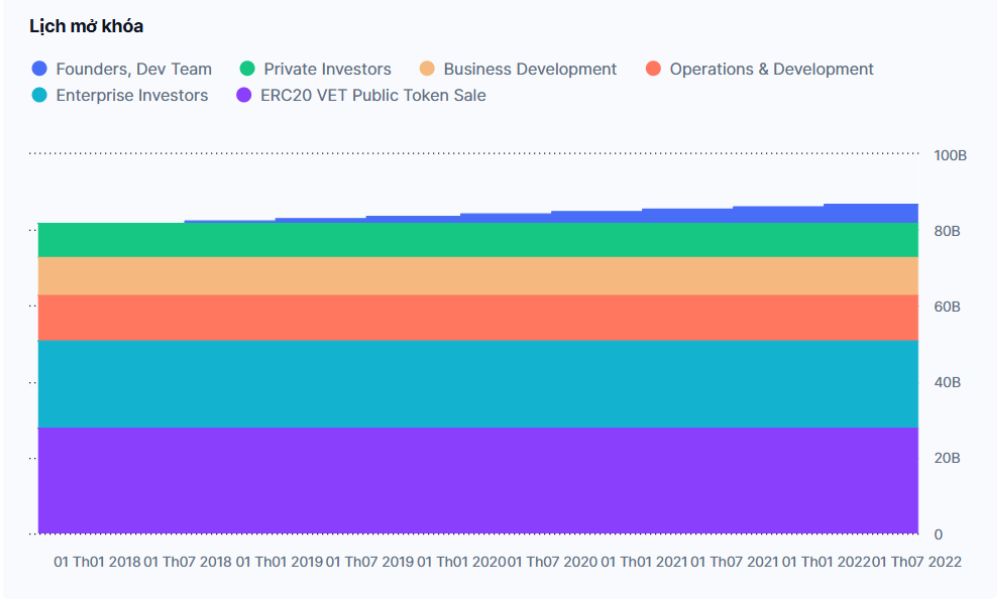This screenshot has height=600, width=1000.
Task: Click the red Operations & Development chart band
Action: click(x=478, y=317)
